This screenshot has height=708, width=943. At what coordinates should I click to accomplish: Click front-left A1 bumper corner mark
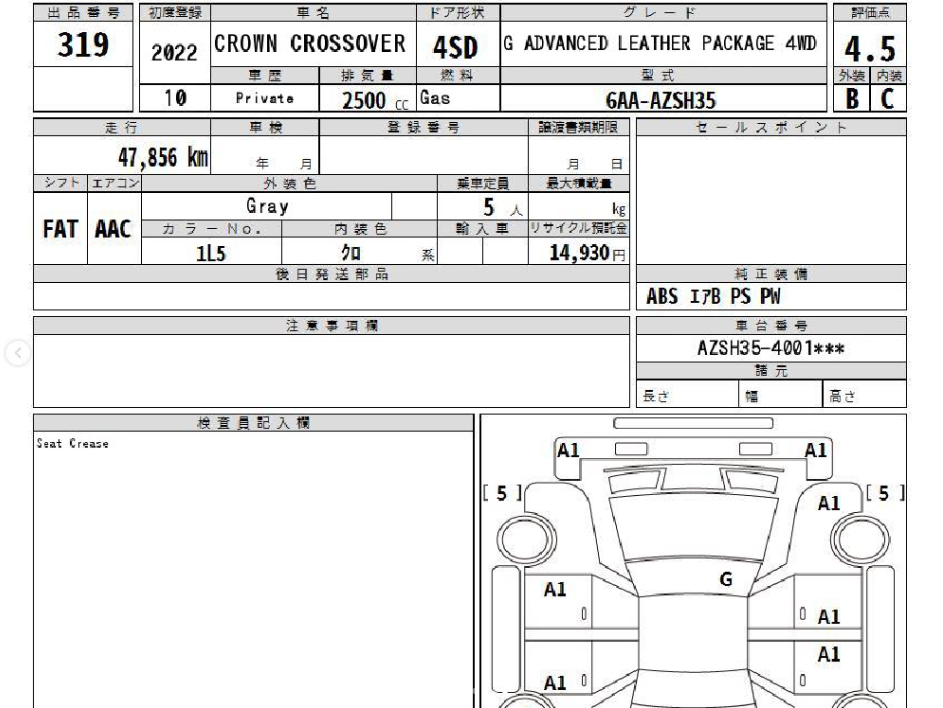pyautogui.click(x=568, y=450)
